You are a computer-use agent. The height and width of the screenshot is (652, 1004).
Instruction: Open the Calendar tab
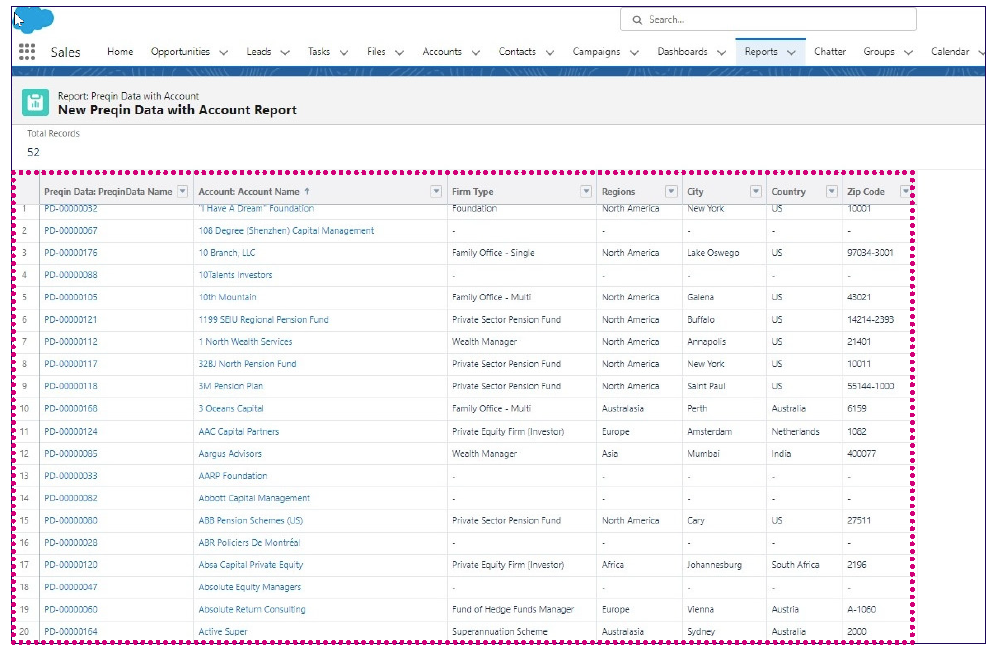[950, 52]
